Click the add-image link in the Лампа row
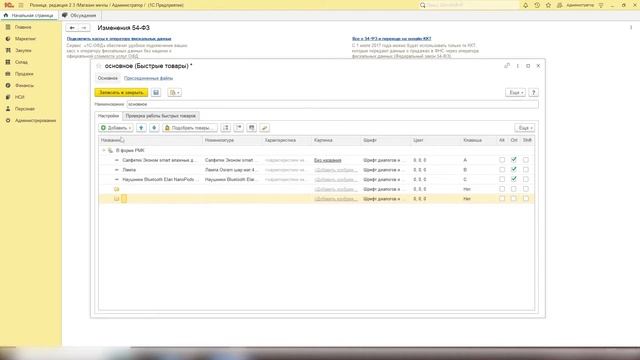Screen dimensions: 640x360 [336, 169]
